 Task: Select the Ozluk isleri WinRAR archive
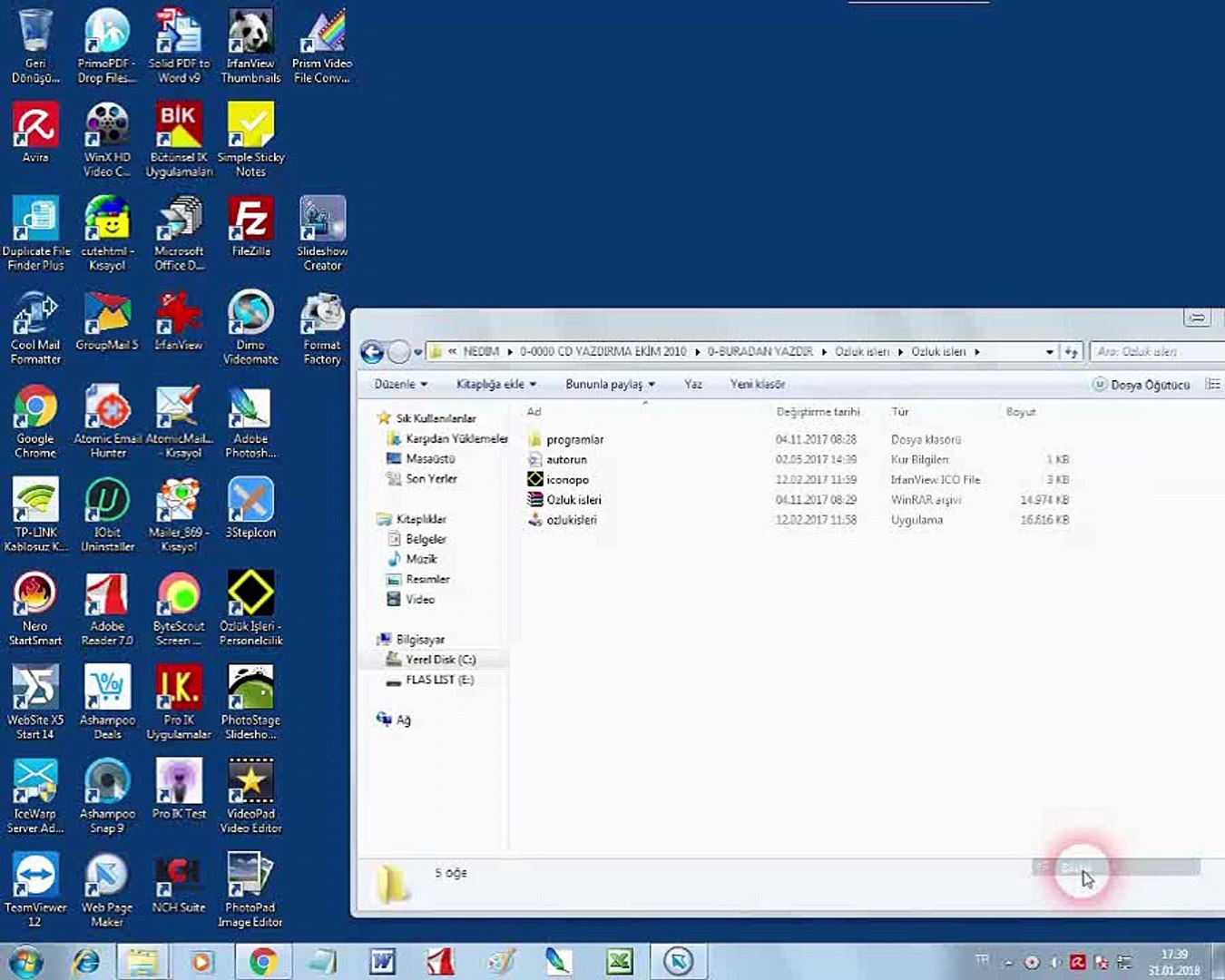click(573, 500)
